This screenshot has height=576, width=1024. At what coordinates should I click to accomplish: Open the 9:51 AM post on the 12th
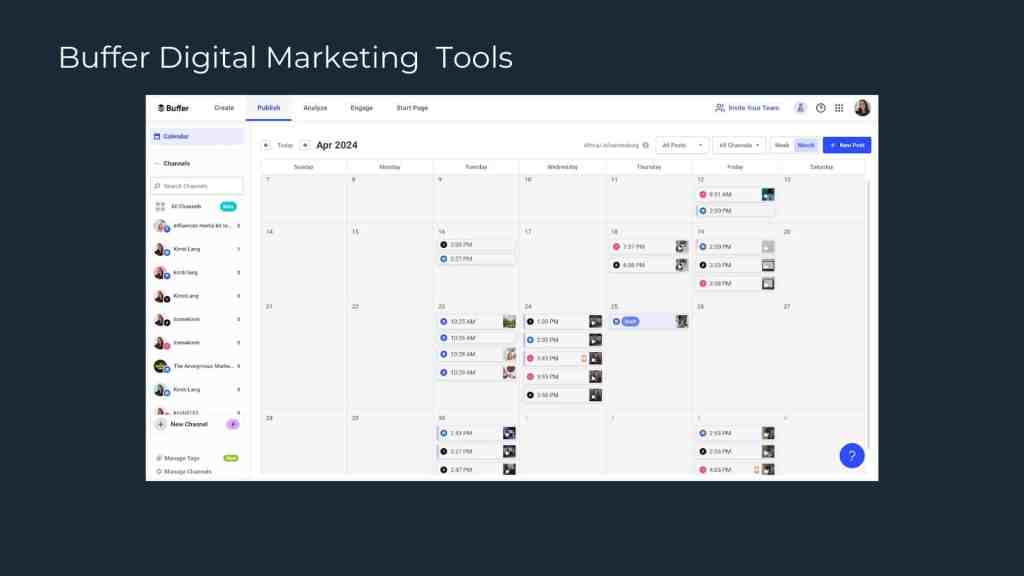click(x=735, y=195)
